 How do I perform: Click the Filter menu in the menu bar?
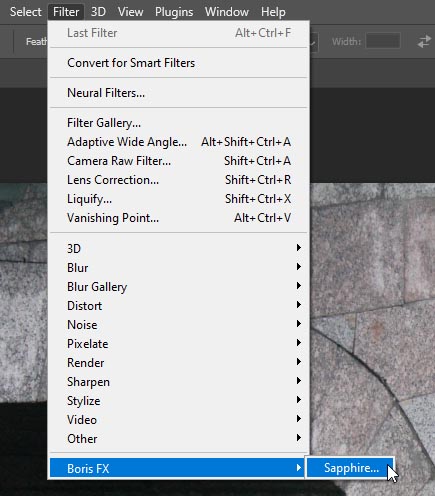(x=66, y=12)
